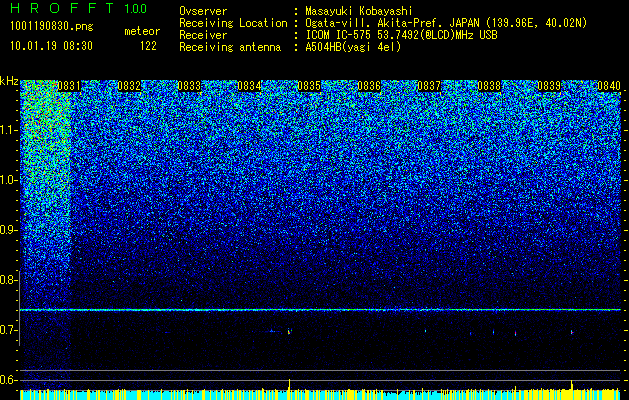Click the 0832 time marker
Viewport: 629px width, 400px height.
click(129, 86)
